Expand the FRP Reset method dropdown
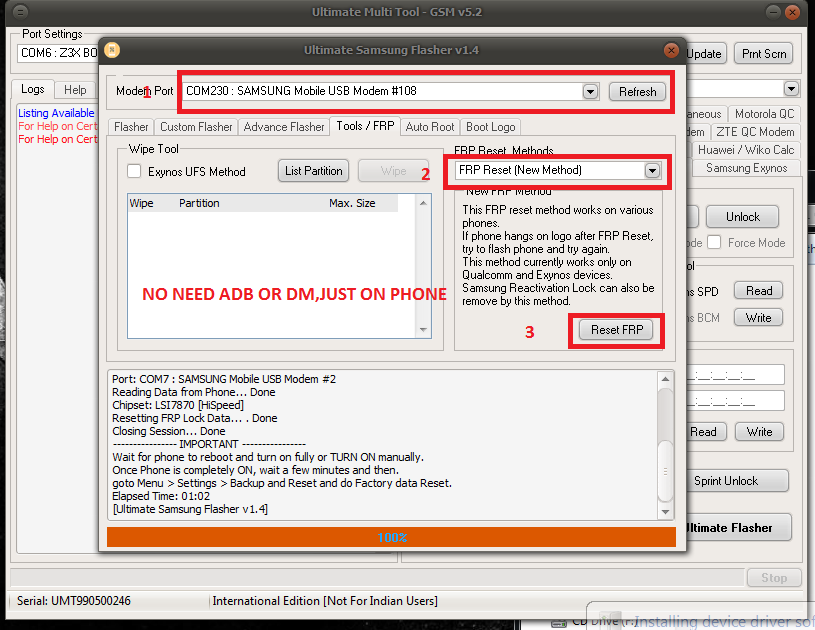Viewport: 815px width, 630px height. pos(652,170)
